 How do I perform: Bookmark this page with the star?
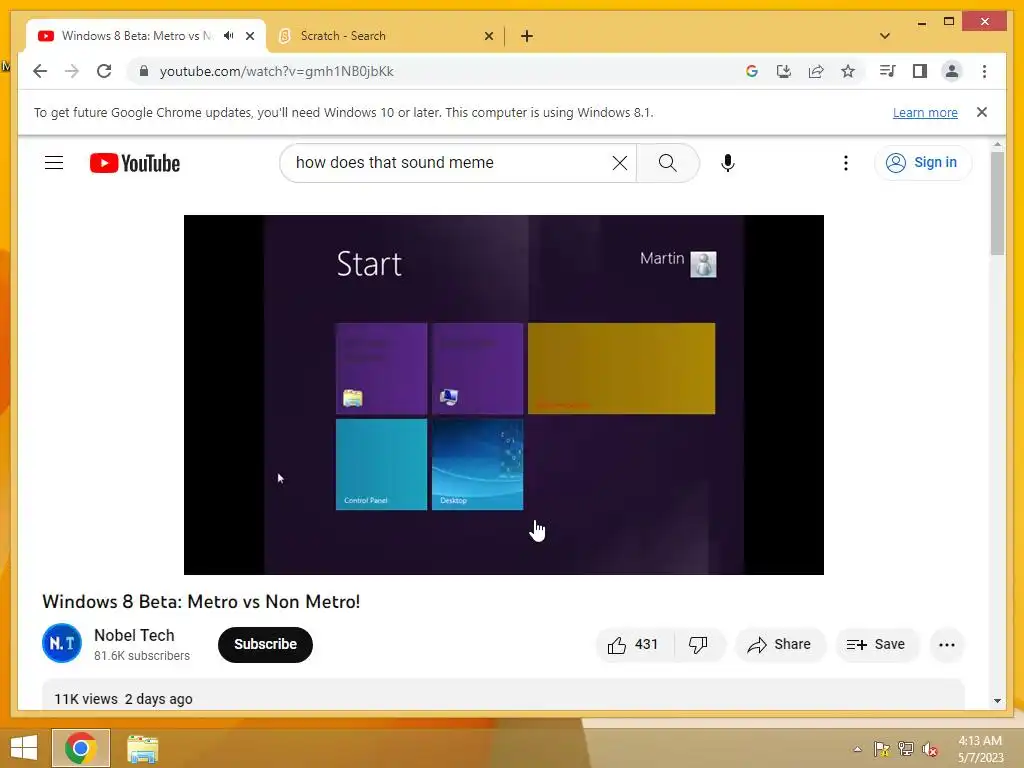(848, 71)
